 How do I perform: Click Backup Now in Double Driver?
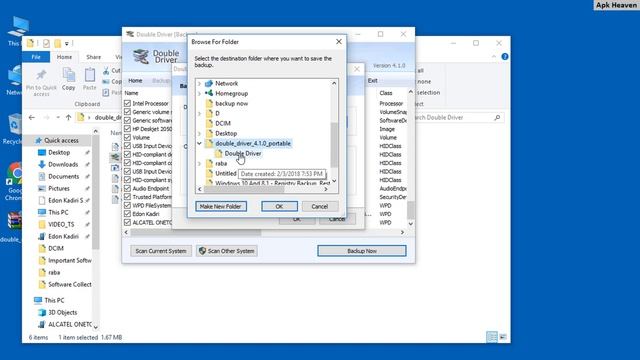click(x=362, y=251)
